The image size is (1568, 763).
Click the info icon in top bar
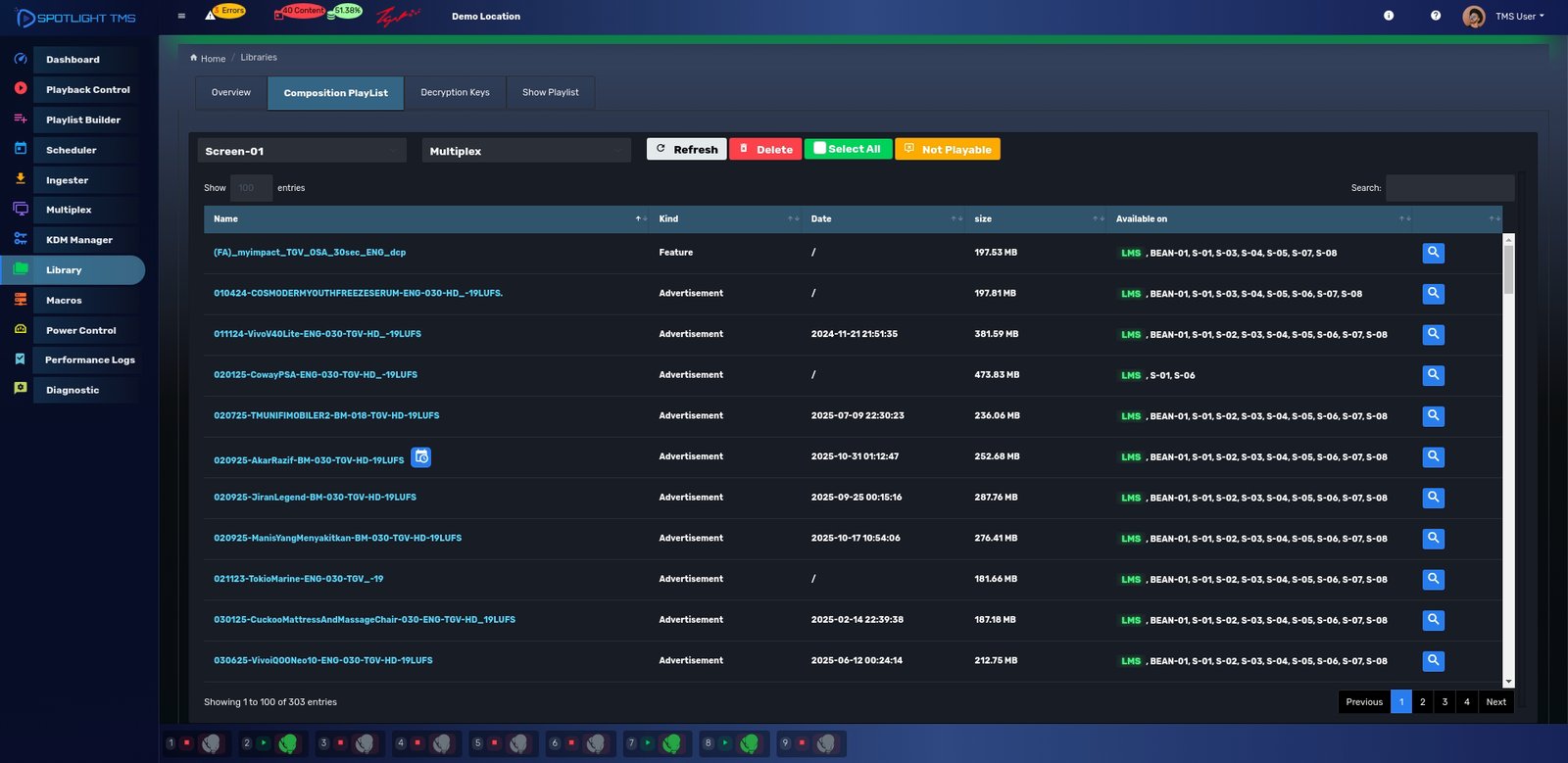pos(1388,16)
